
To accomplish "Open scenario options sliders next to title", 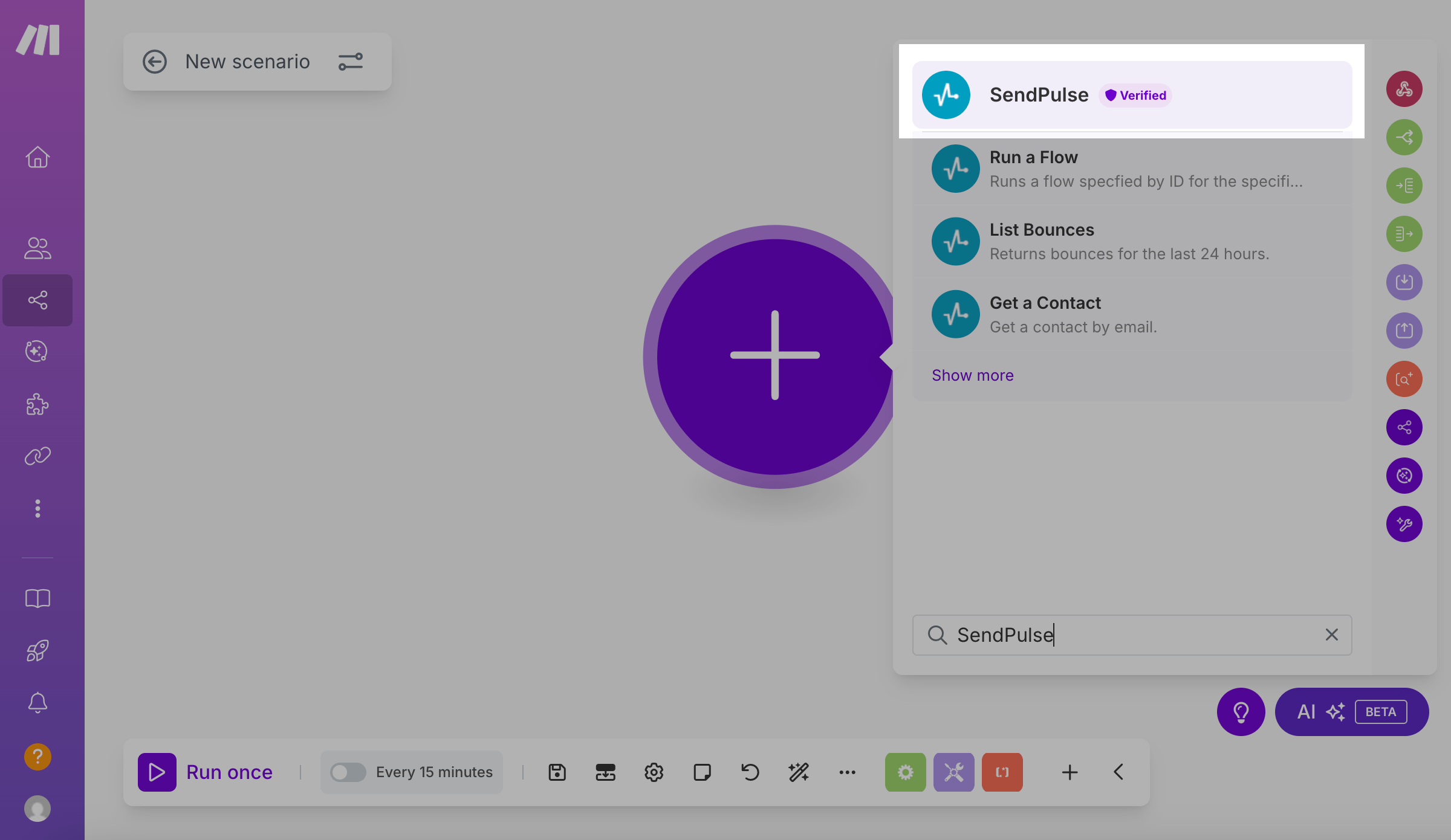I will coord(351,62).
